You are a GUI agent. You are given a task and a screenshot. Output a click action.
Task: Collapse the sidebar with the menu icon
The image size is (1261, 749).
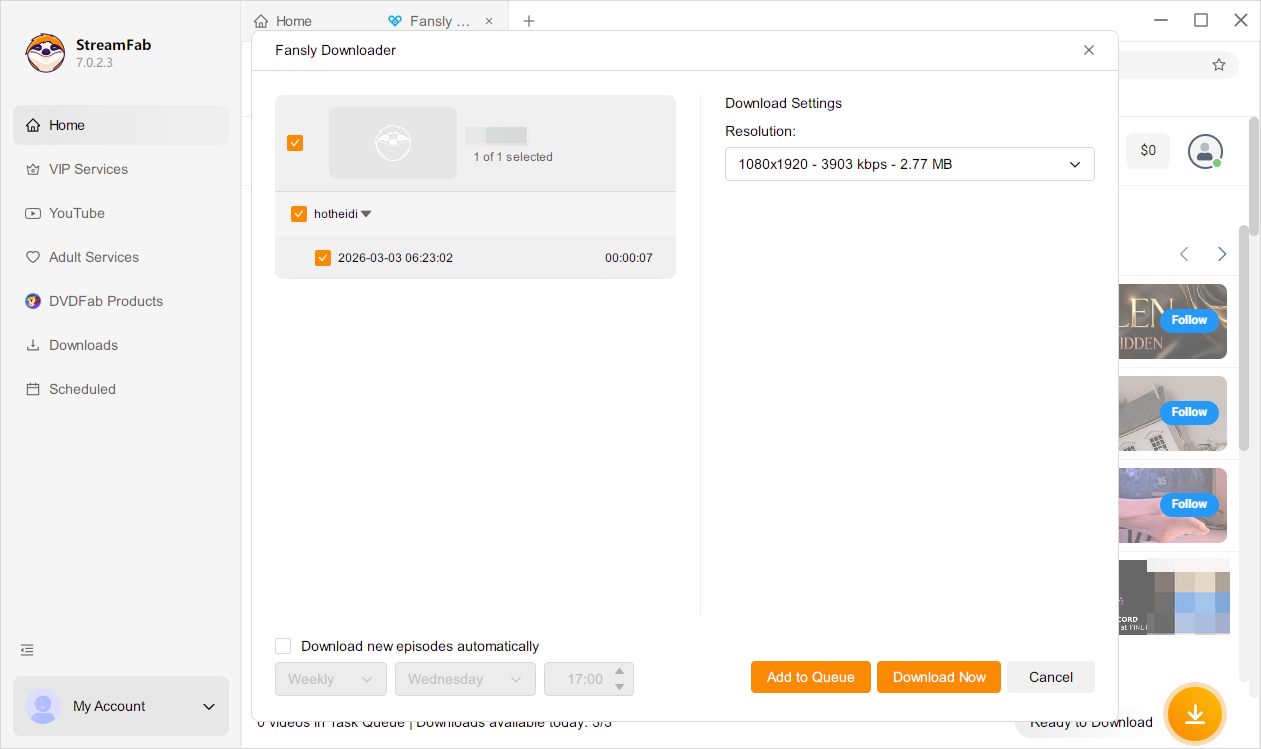[x=28, y=650]
